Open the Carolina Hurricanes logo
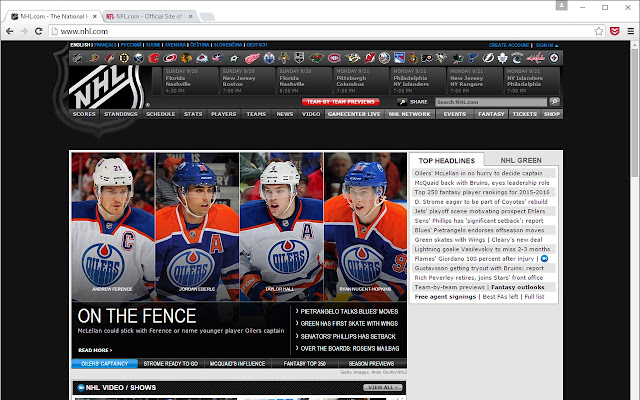 tap(170, 58)
